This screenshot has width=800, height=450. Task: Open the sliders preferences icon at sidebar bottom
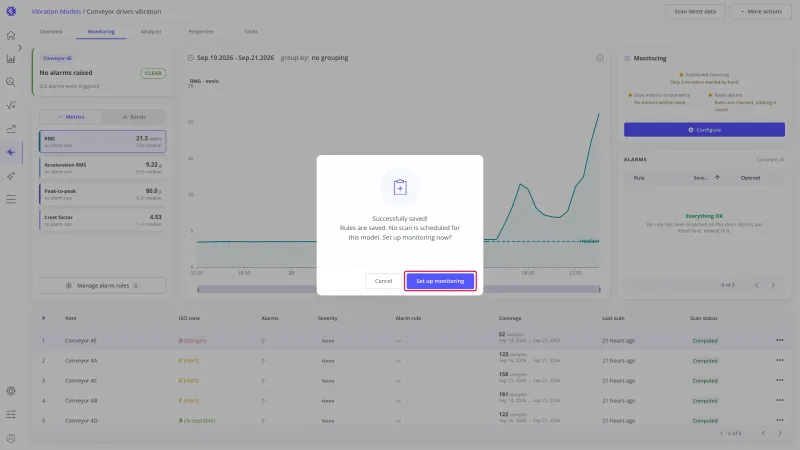click(x=11, y=414)
